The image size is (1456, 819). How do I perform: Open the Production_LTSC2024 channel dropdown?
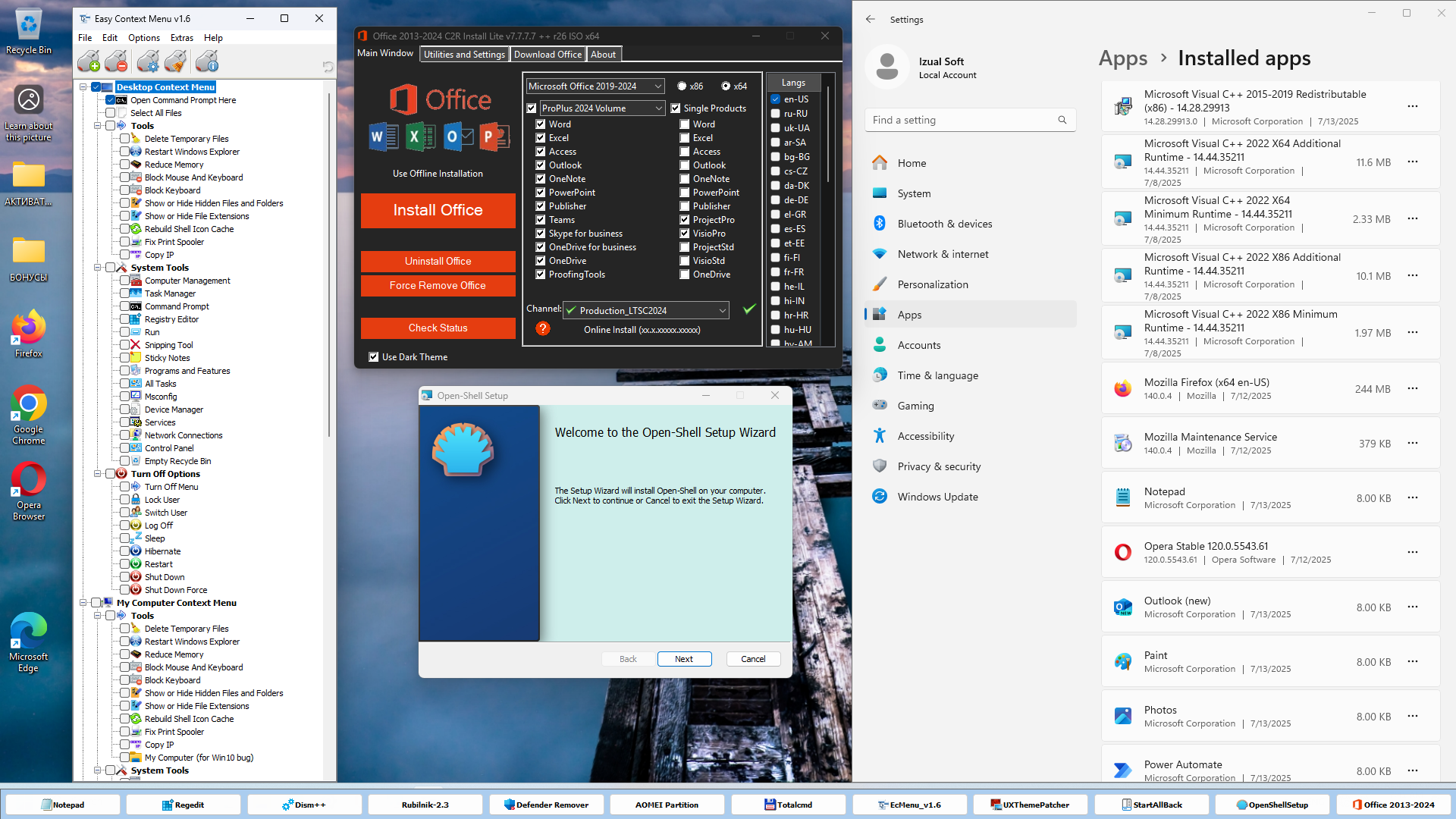click(646, 310)
